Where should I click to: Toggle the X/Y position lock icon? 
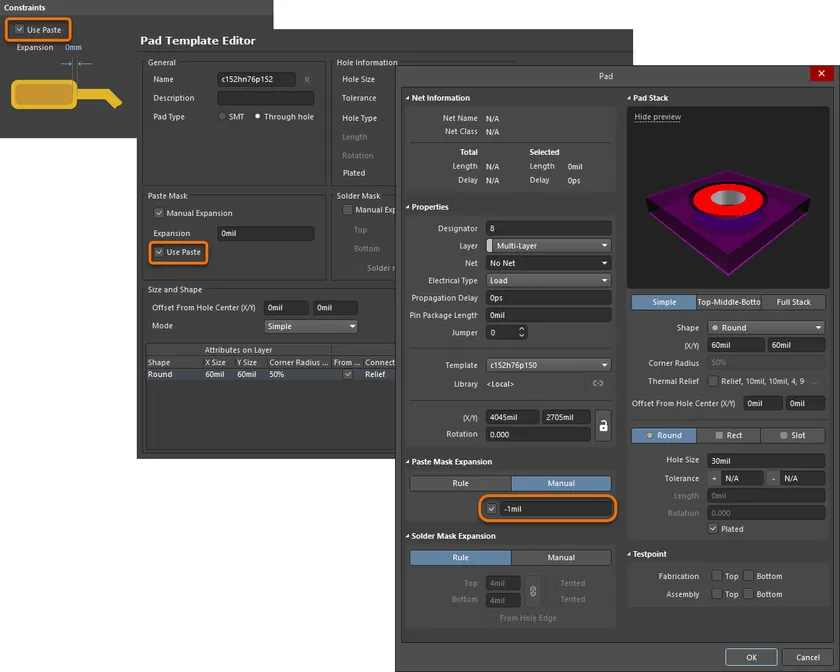click(x=603, y=425)
